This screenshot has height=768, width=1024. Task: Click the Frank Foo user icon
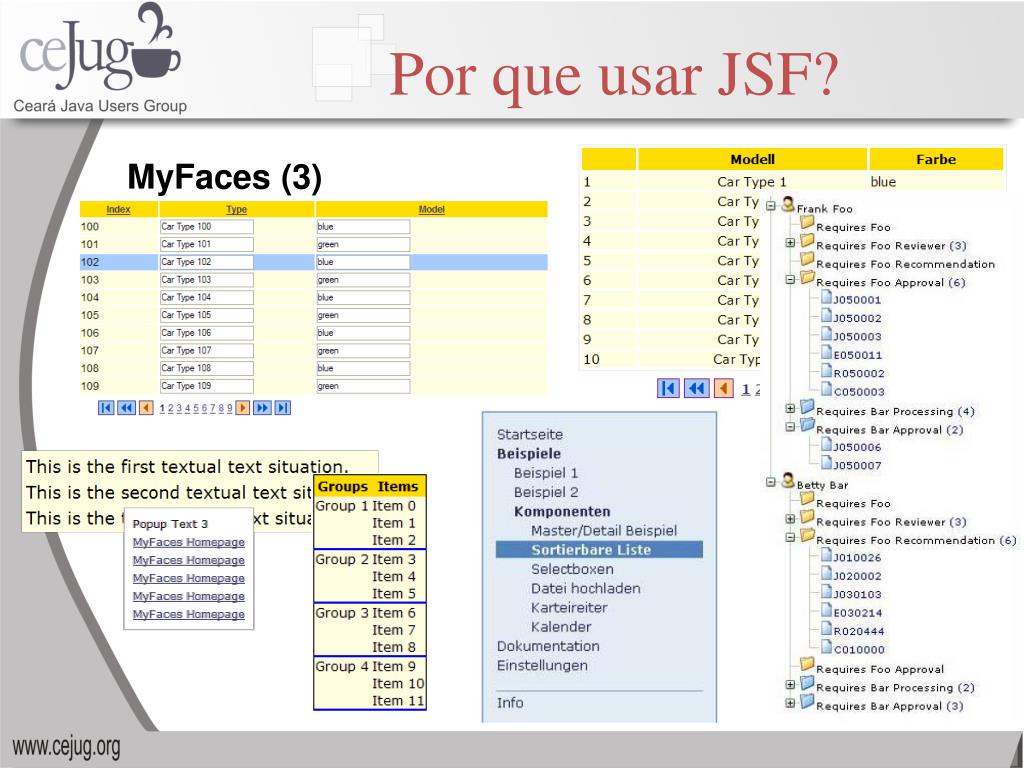click(x=788, y=204)
